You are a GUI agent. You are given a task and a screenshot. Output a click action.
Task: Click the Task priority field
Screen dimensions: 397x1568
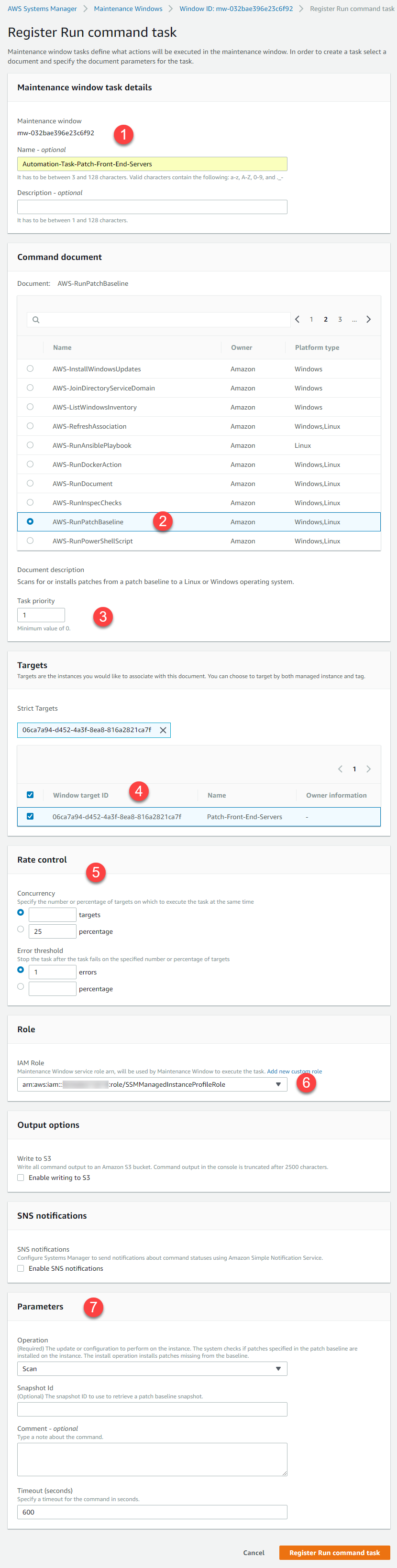[x=41, y=615]
